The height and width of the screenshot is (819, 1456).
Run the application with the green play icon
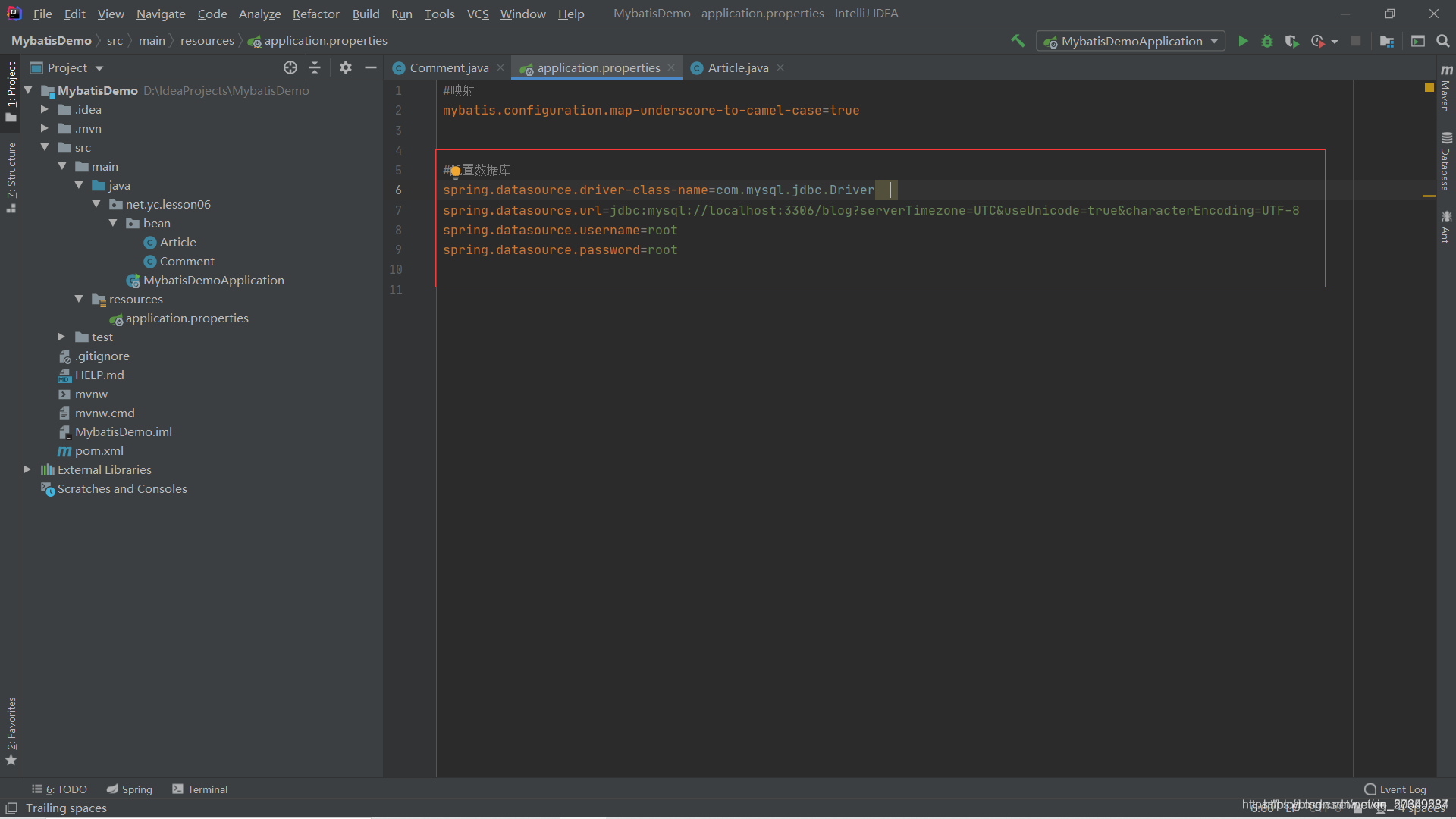tap(1243, 41)
